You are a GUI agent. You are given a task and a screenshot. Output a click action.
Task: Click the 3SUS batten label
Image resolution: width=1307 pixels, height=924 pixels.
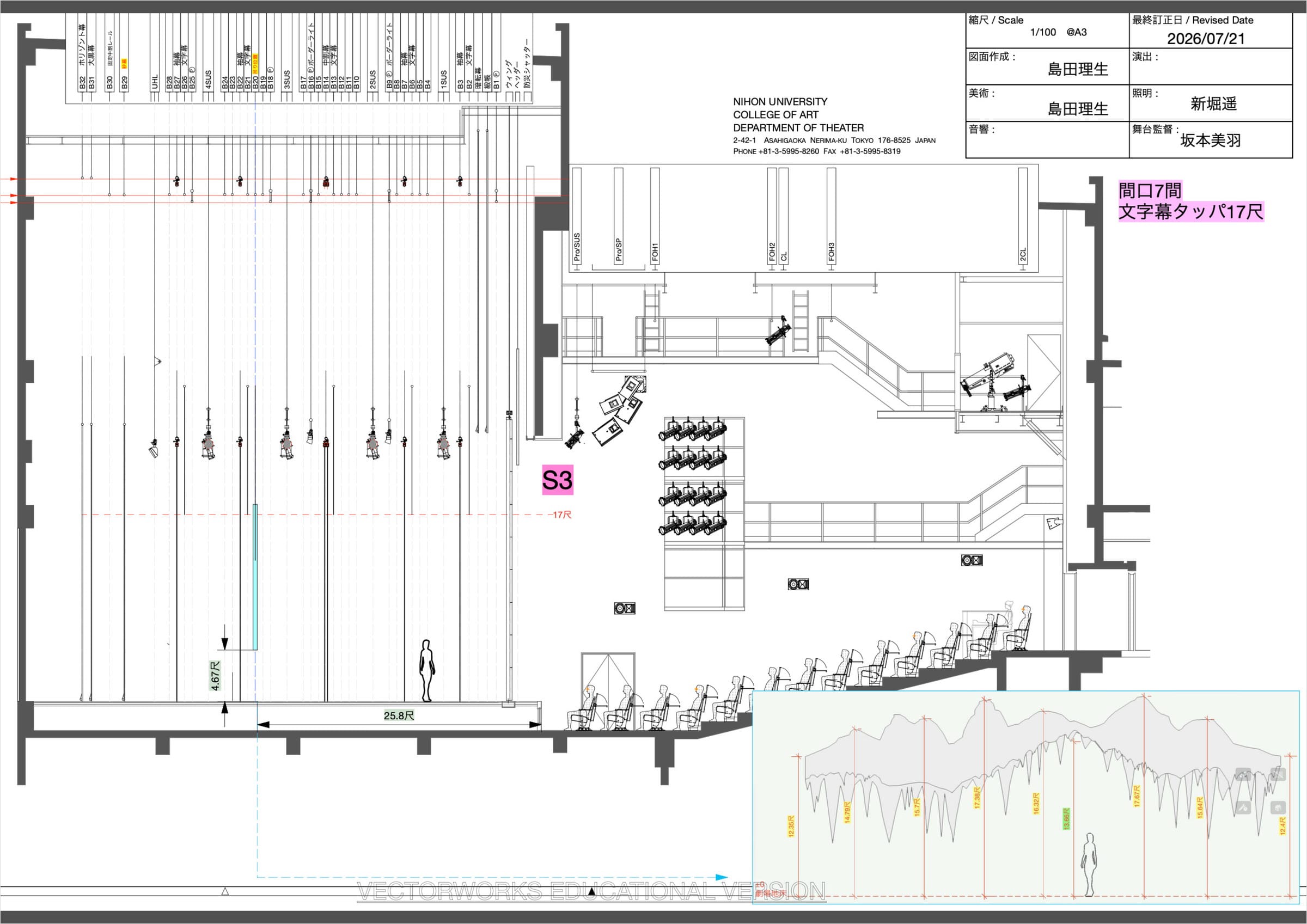(287, 79)
